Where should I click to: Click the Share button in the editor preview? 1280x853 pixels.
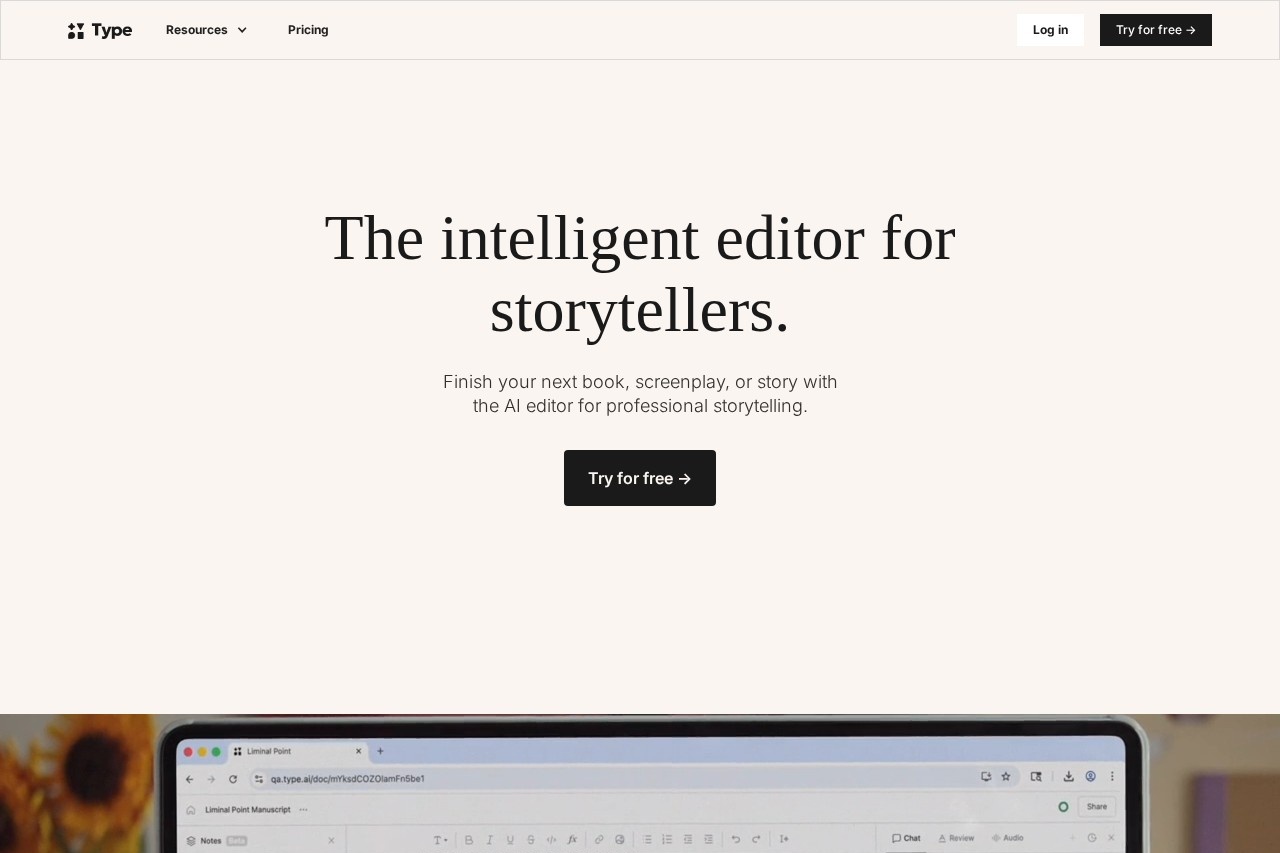click(1096, 806)
